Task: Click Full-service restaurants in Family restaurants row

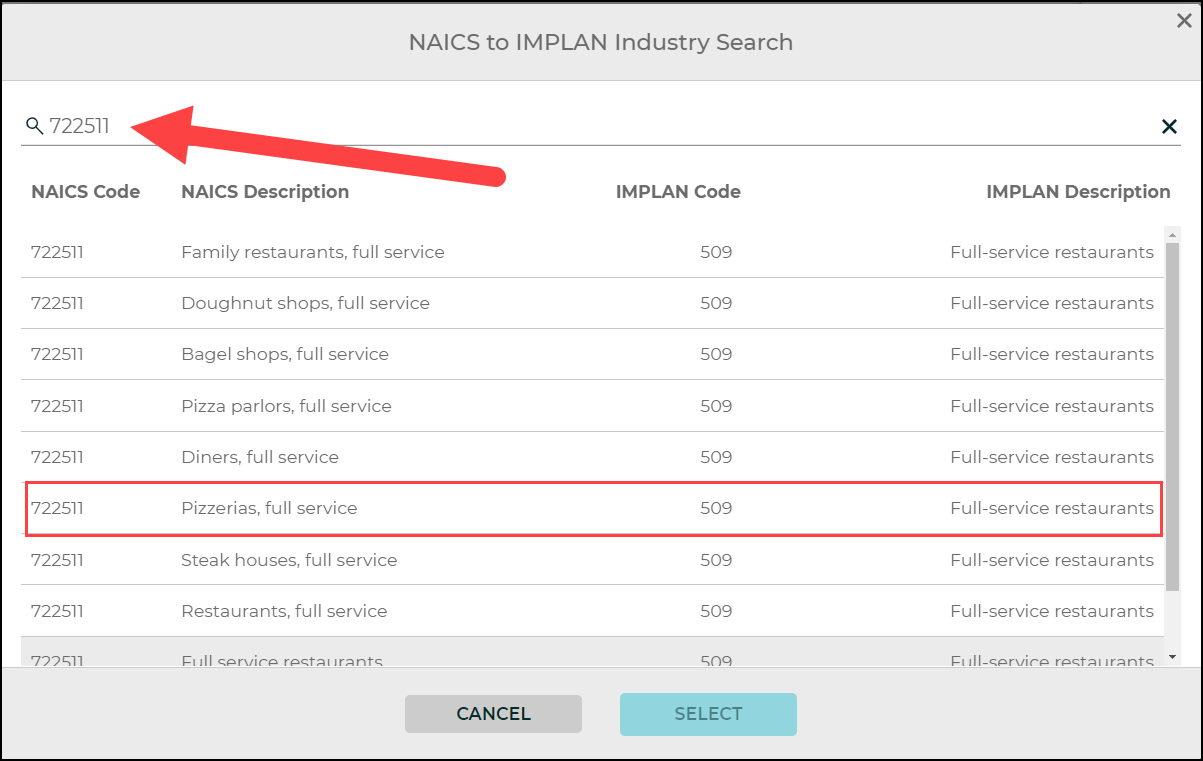Action: click(1052, 252)
